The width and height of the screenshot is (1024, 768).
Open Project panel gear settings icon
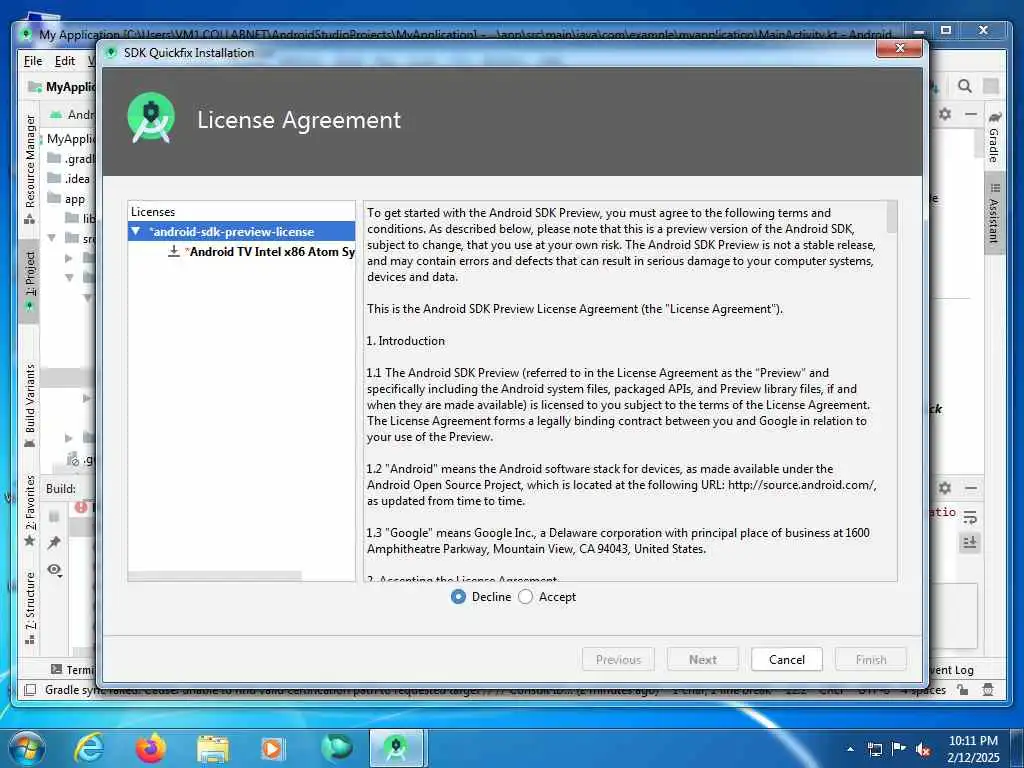[x=945, y=114]
